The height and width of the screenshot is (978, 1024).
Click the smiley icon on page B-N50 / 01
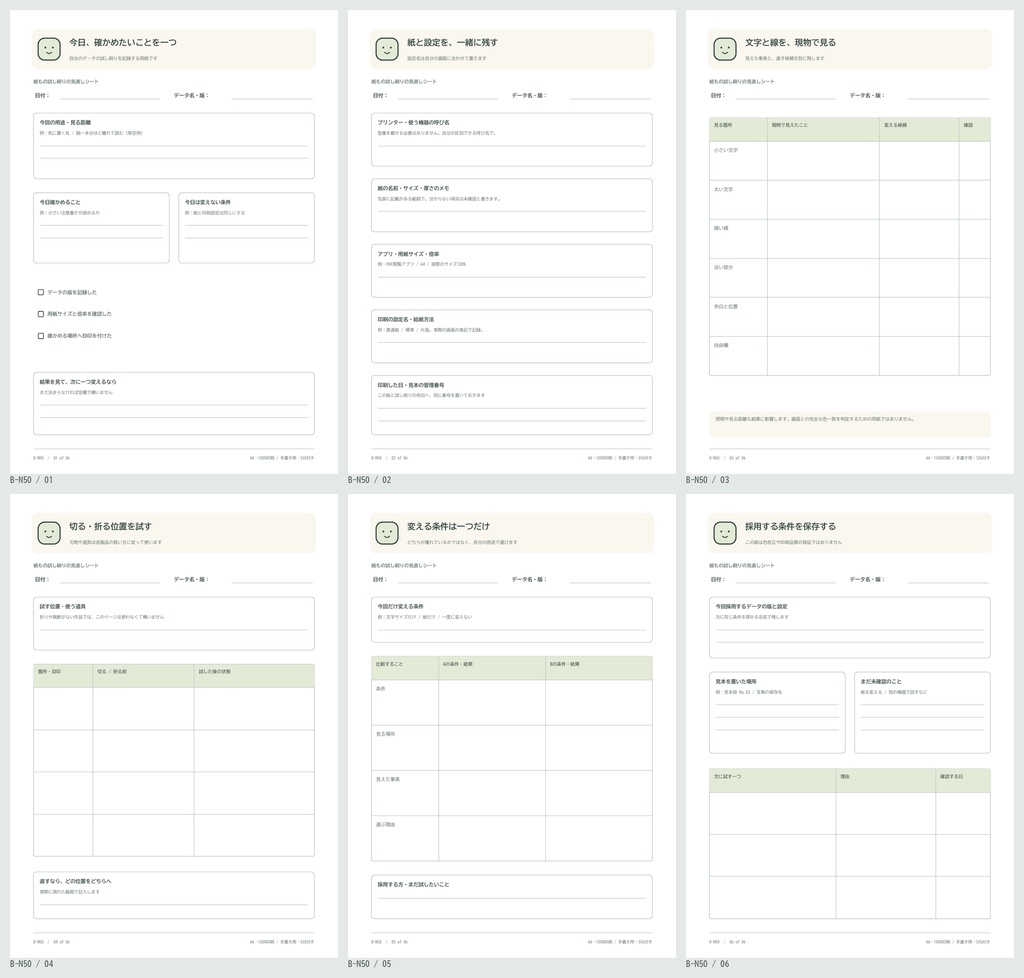[x=49, y=49]
